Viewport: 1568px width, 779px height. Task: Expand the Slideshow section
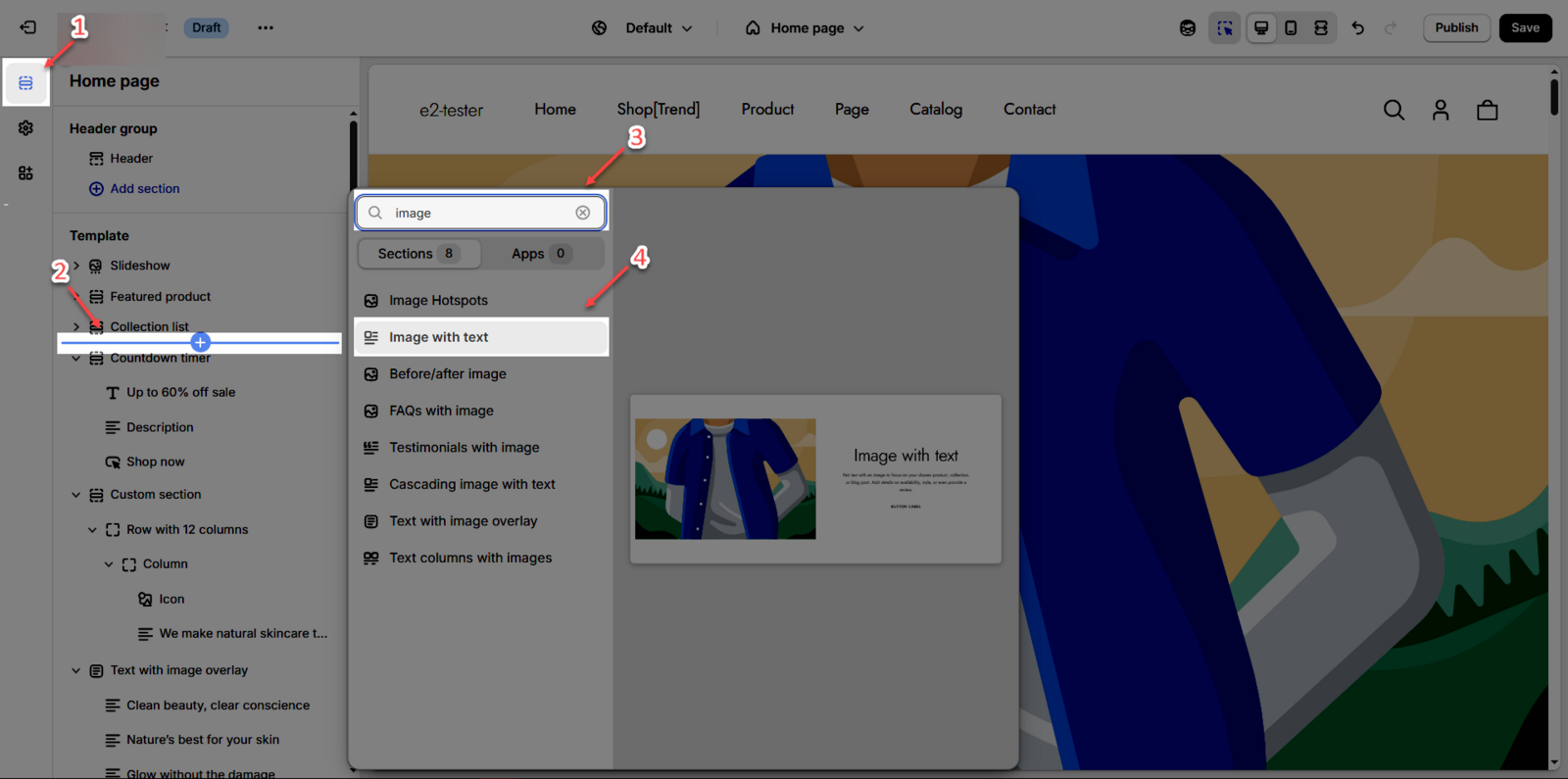76,266
